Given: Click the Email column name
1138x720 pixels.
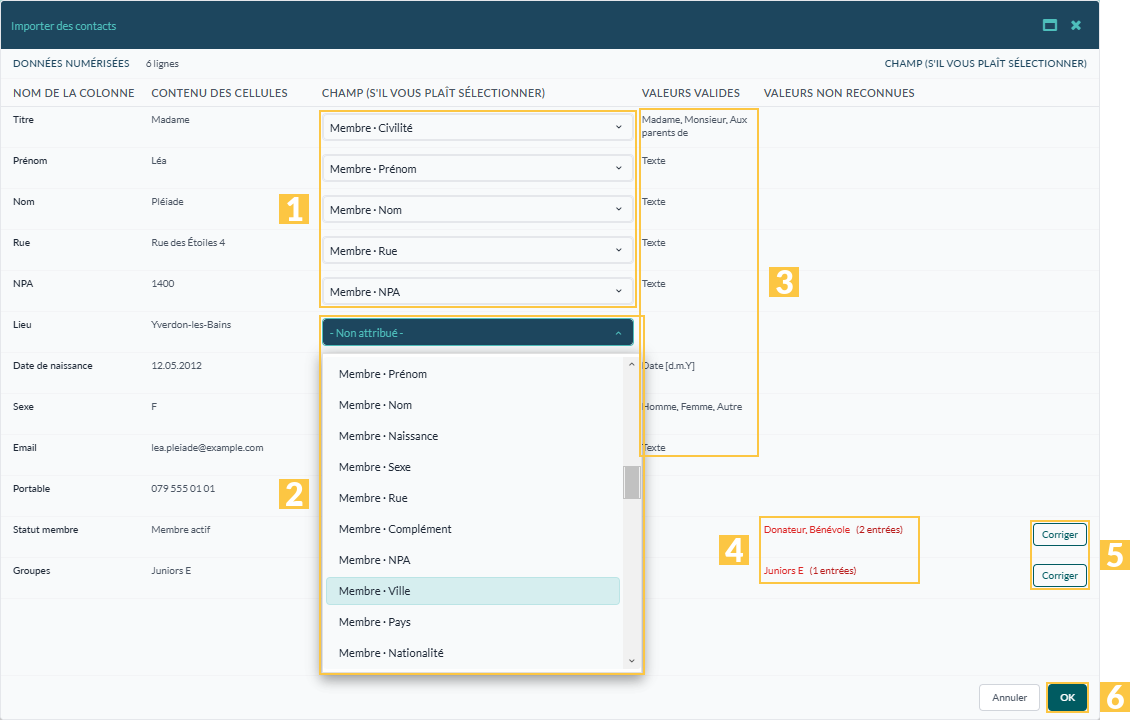Looking at the screenshot, I should click(25, 448).
